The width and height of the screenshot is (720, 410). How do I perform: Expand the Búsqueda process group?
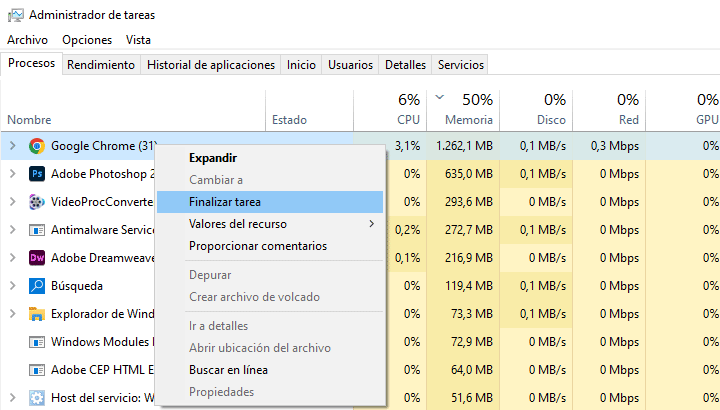[x=13, y=286]
